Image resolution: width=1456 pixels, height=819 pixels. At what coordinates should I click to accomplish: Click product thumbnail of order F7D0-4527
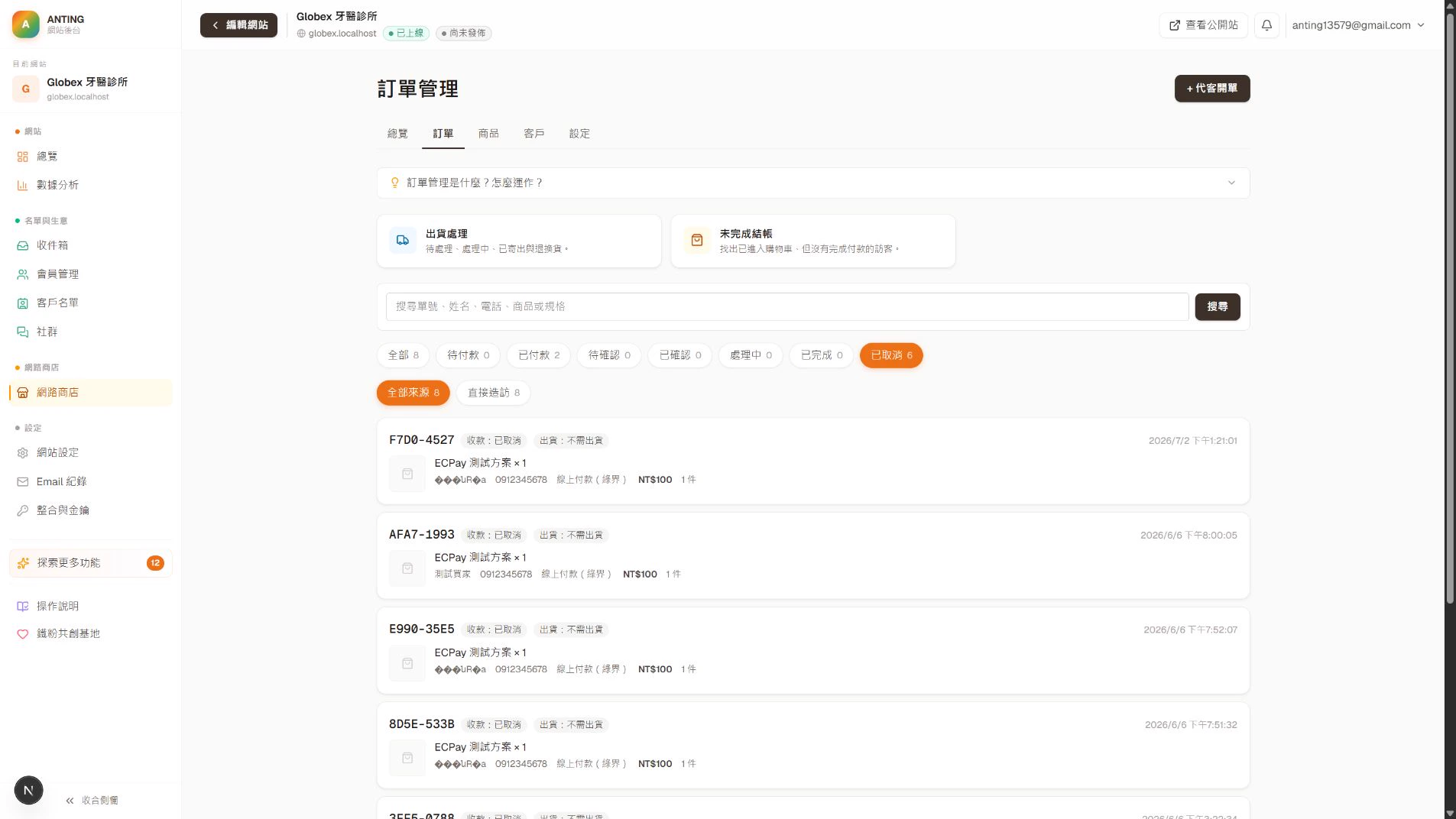(x=407, y=474)
